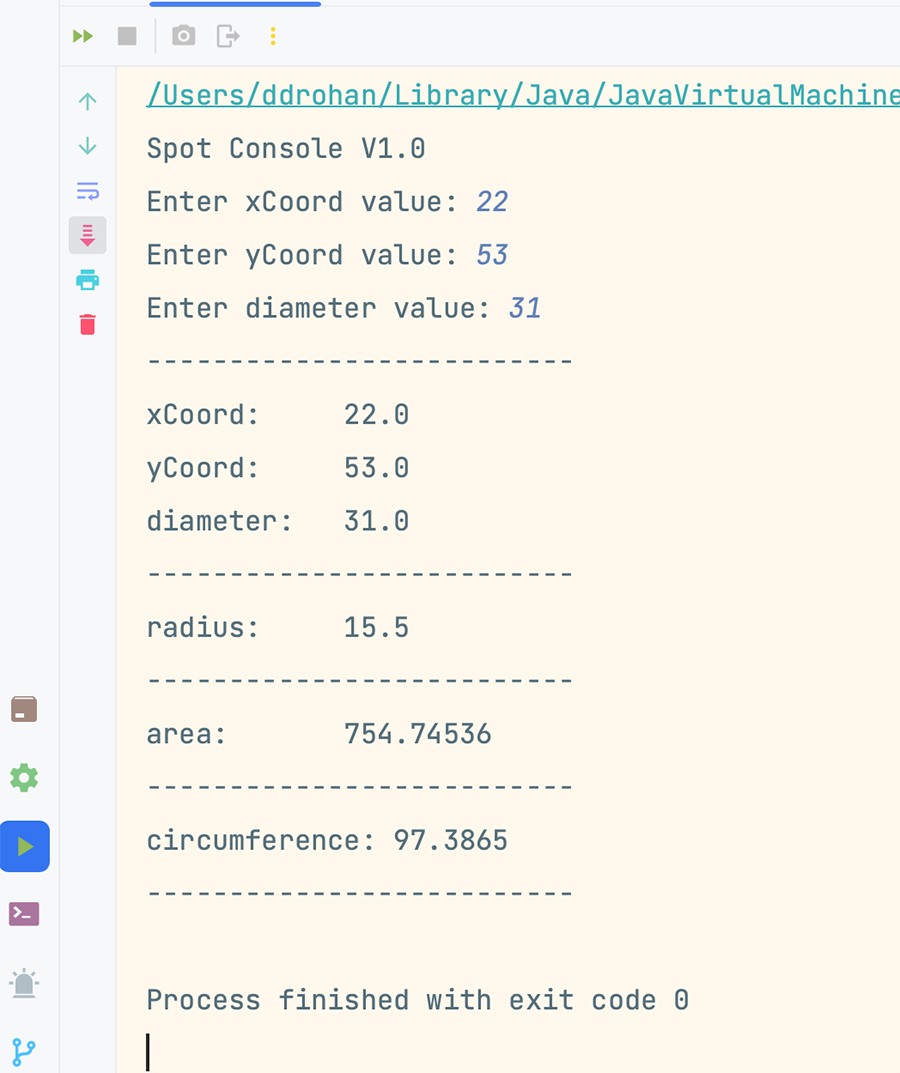Clear all console output with the red trash icon
This screenshot has height=1073, width=900.
(x=88, y=324)
